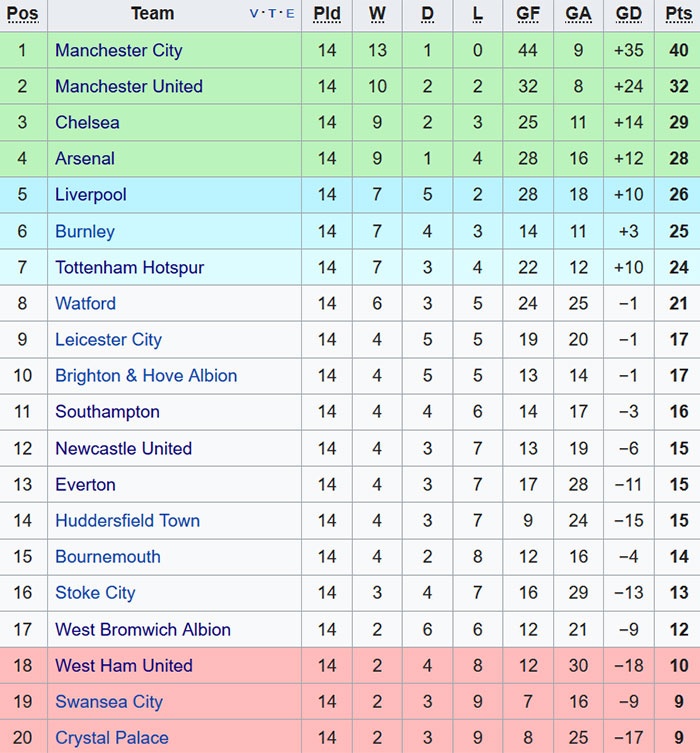Go to the Arsenal team page

coord(84,158)
